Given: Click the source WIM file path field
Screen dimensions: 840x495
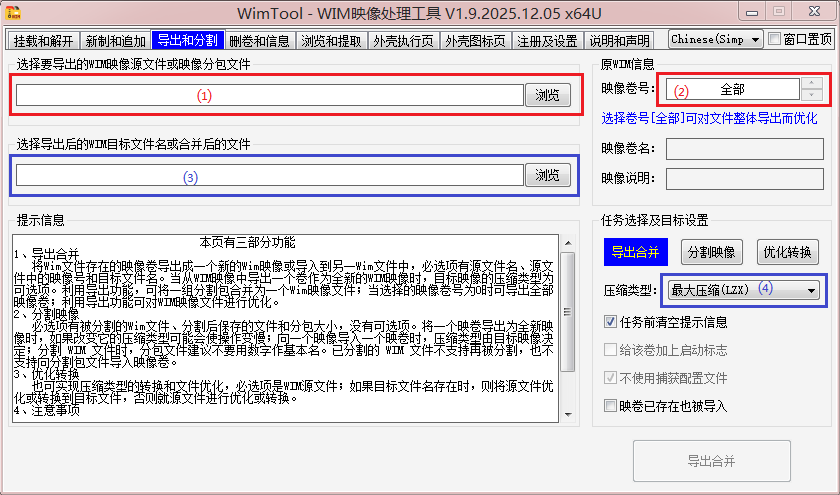Looking at the screenshot, I should coord(270,95).
